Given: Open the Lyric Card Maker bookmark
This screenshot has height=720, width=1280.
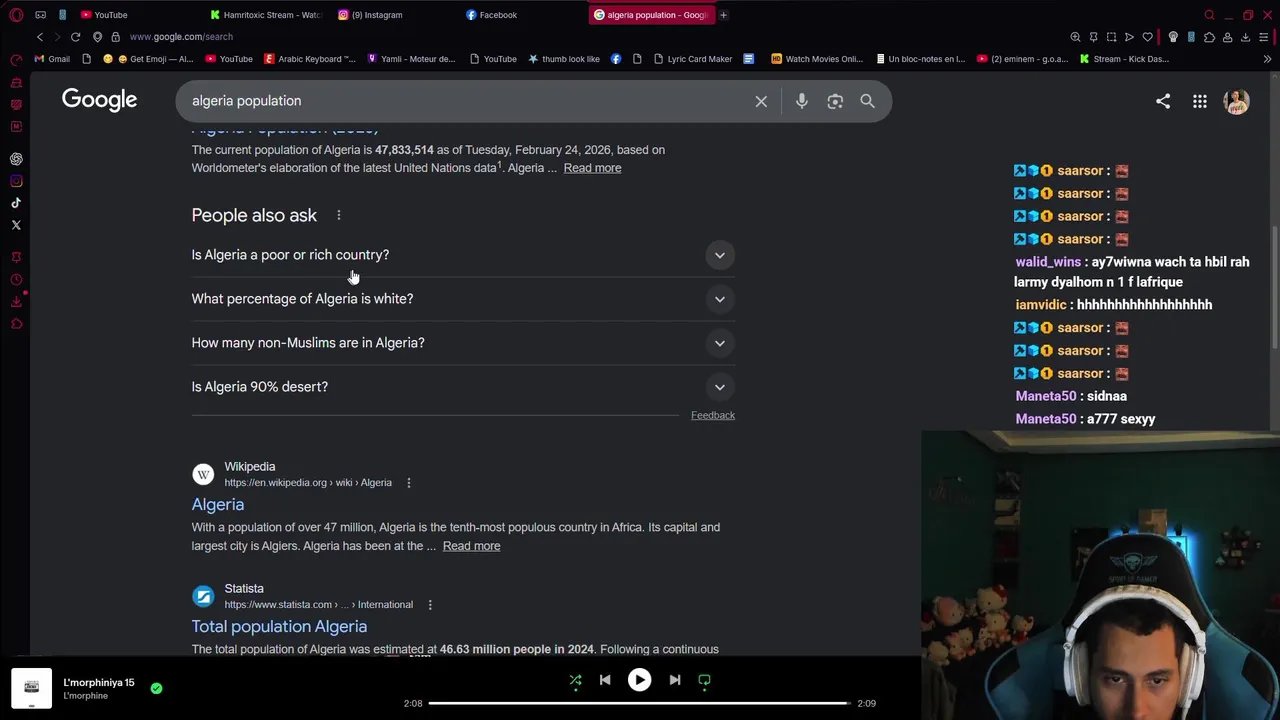Looking at the screenshot, I should pyautogui.click(x=693, y=59).
